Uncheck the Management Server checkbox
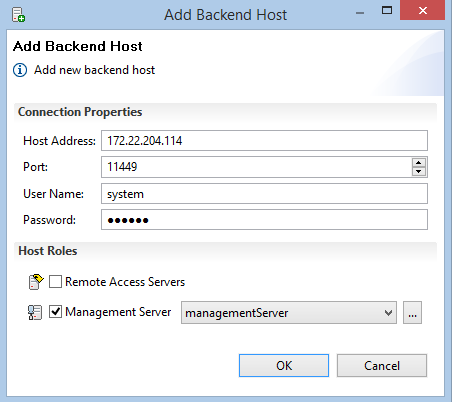This screenshot has width=452, height=402. pos(55,312)
